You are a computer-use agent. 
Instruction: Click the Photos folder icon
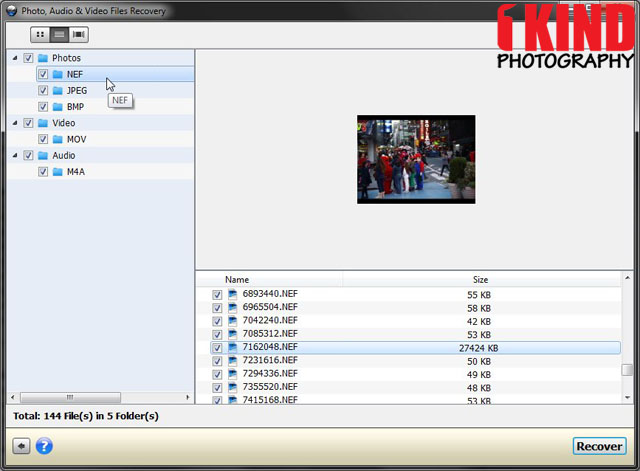[43, 58]
